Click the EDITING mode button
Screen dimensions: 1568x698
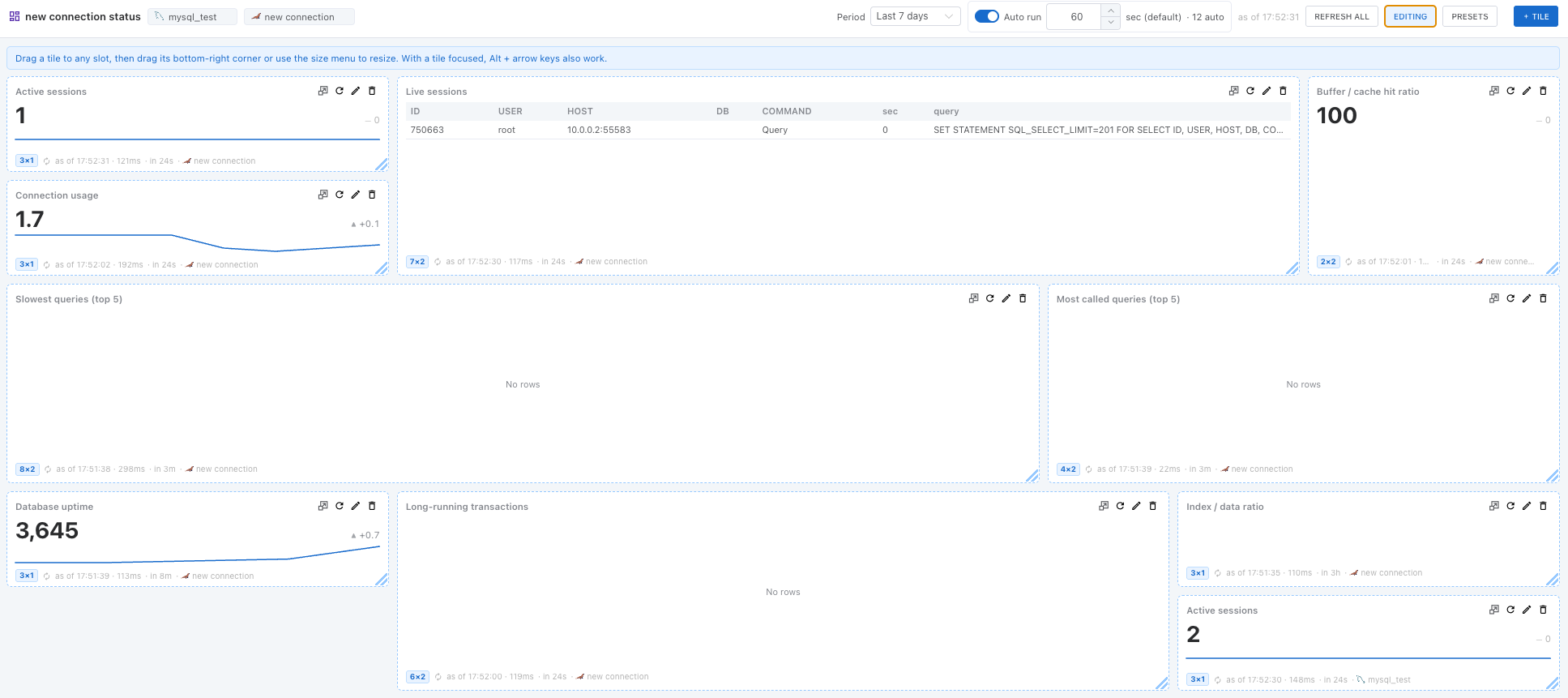point(1410,16)
